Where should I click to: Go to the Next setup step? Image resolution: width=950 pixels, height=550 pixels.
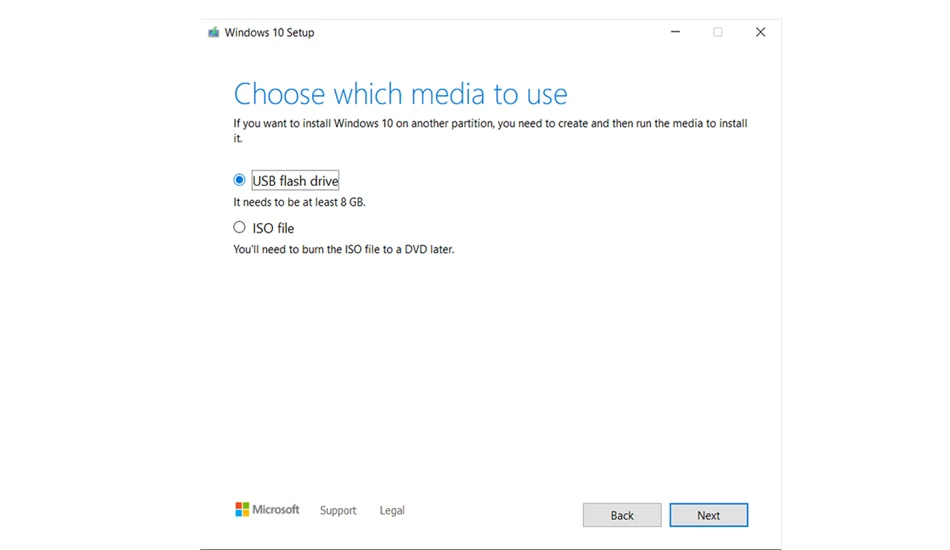(708, 515)
